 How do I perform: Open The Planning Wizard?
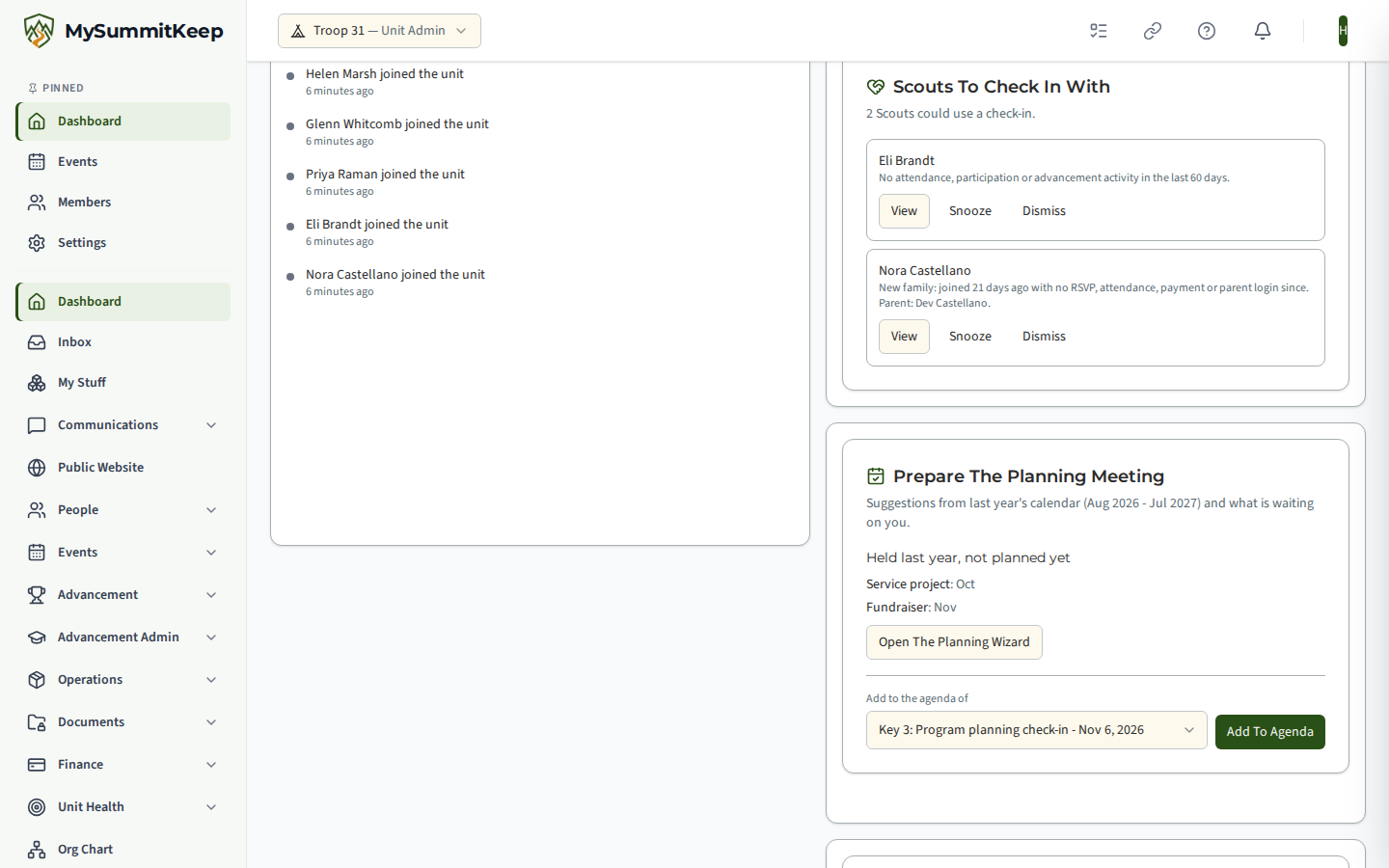pyautogui.click(x=954, y=642)
